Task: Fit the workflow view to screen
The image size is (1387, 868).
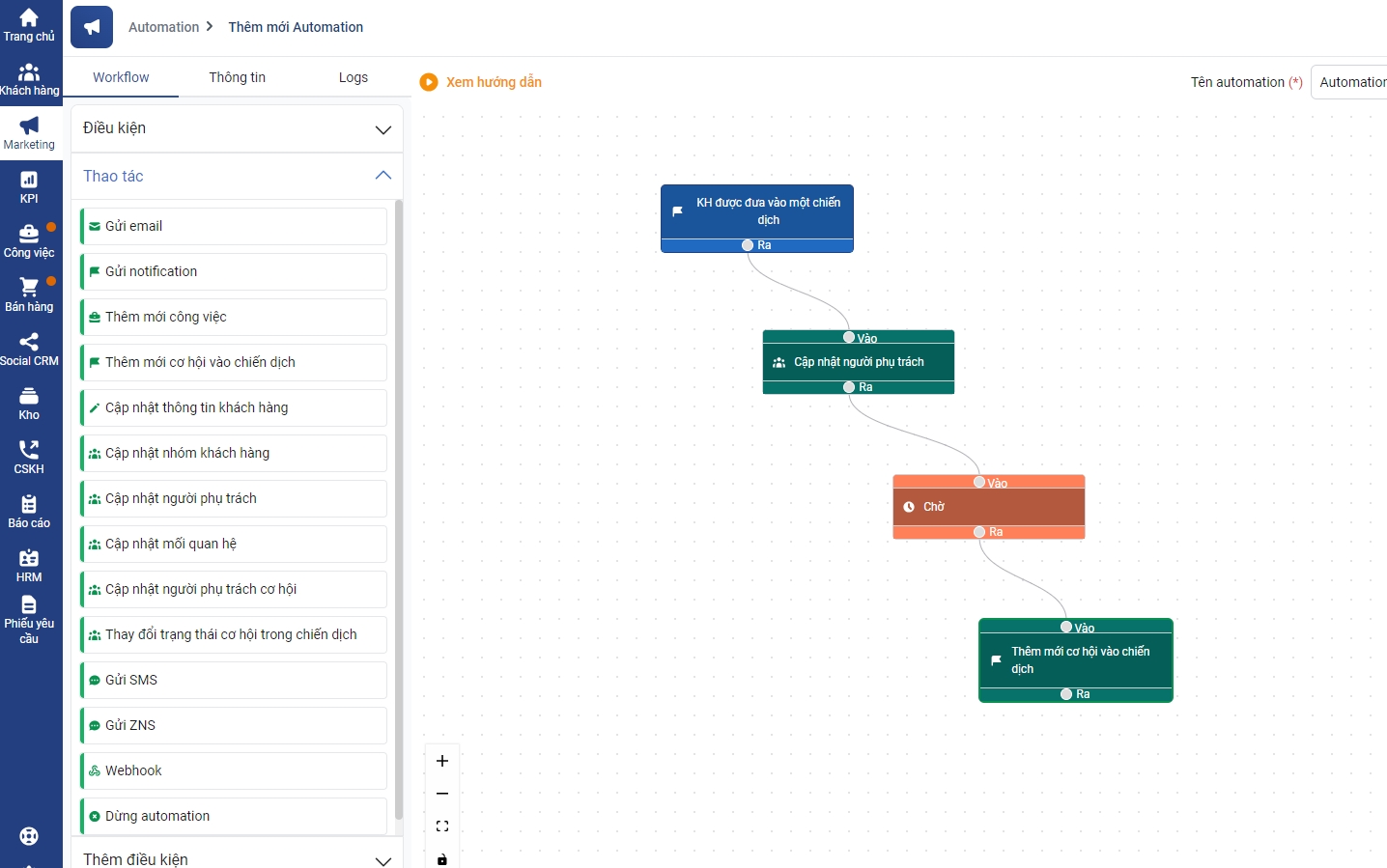Action: (442, 826)
